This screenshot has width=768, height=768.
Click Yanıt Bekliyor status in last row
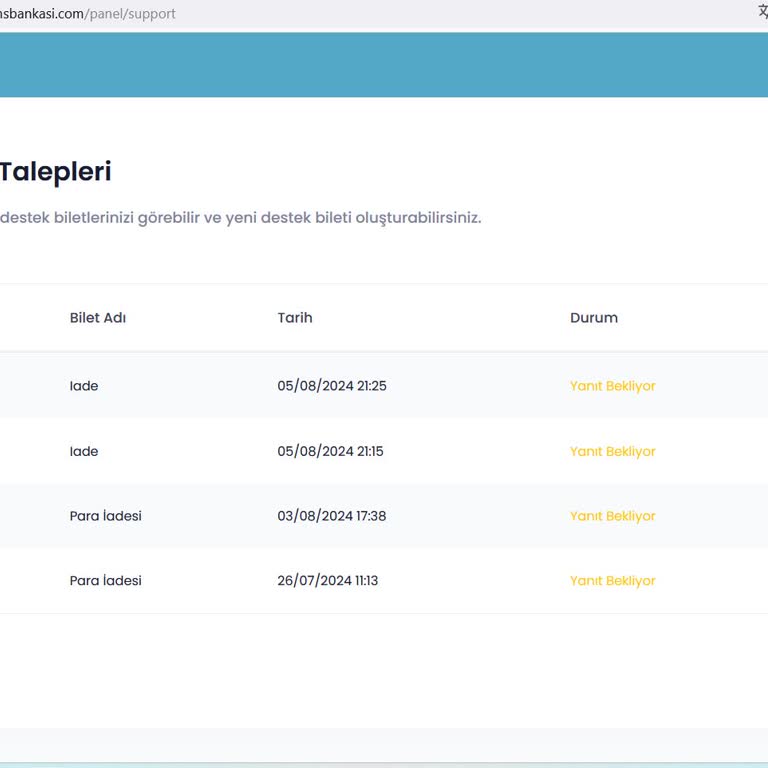(613, 581)
